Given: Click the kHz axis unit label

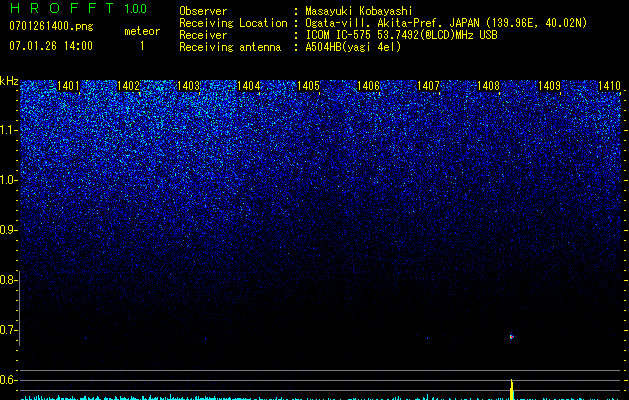Looking at the screenshot, I should point(9,81).
